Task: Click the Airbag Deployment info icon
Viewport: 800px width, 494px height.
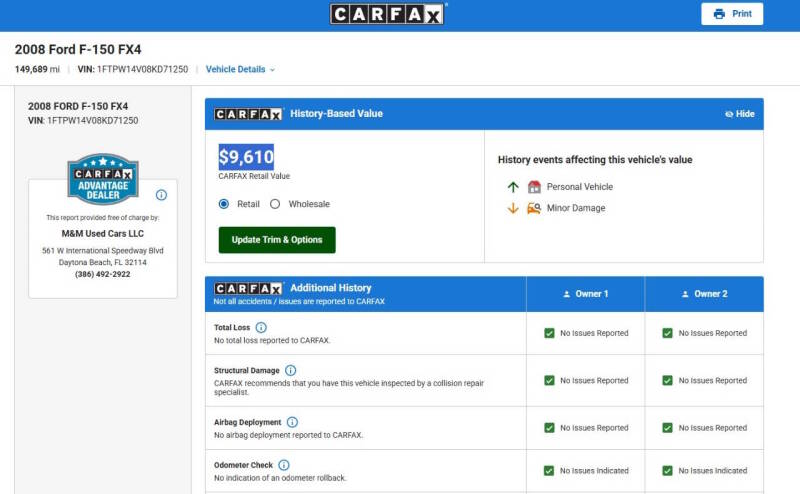Action: (292, 422)
